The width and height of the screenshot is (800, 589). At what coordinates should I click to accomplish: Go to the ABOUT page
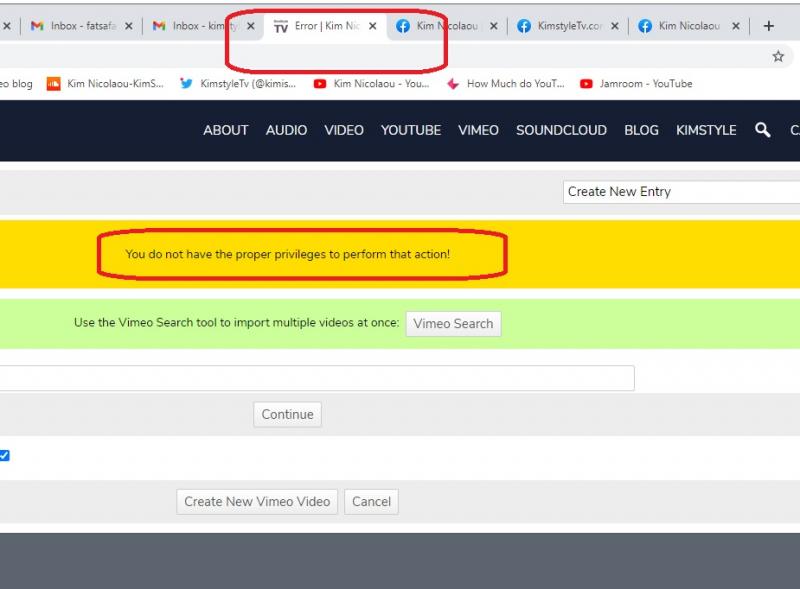[x=225, y=130]
